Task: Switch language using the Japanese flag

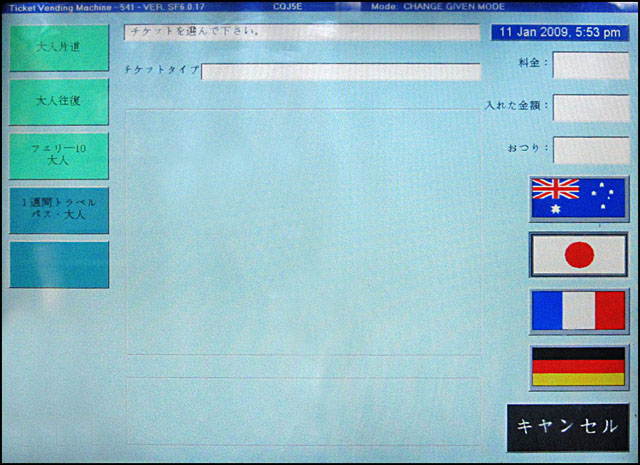Action: pos(579,254)
